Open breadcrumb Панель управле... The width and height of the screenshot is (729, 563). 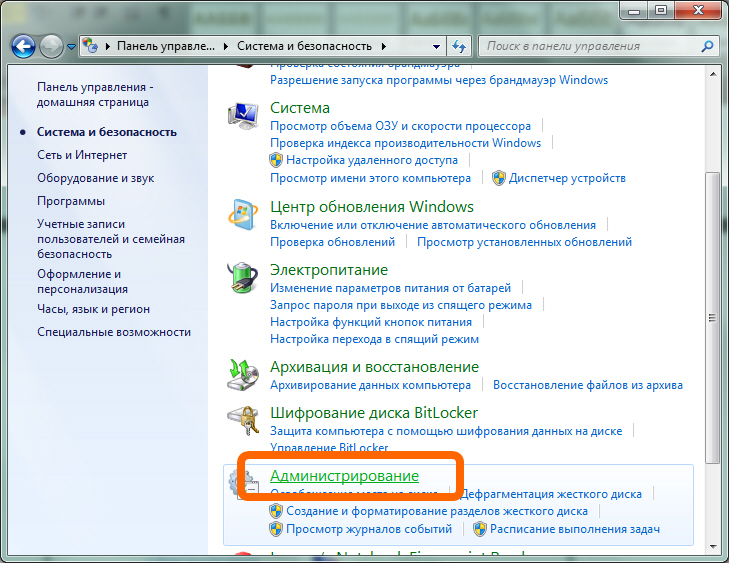click(166, 46)
